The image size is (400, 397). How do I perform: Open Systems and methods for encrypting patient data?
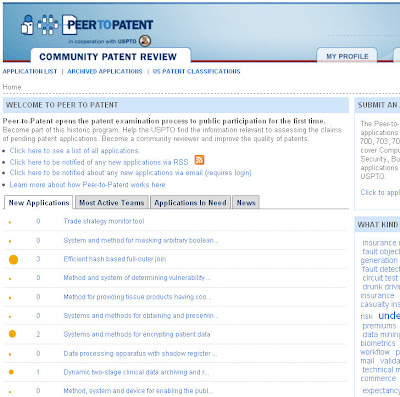pyautogui.click(x=137, y=334)
